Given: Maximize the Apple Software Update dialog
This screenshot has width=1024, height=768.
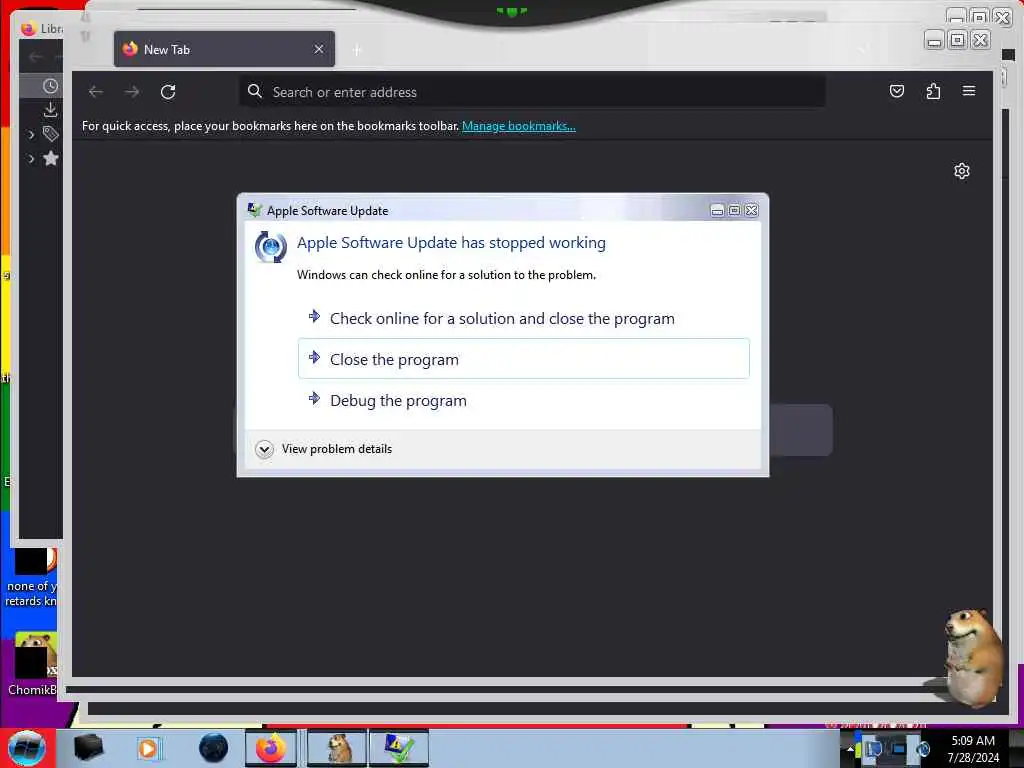Looking at the screenshot, I should pyautogui.click(x=734, y=210).
